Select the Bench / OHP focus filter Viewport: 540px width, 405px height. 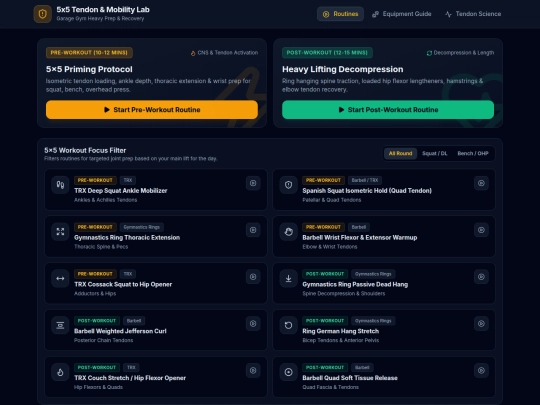(473, 154)
